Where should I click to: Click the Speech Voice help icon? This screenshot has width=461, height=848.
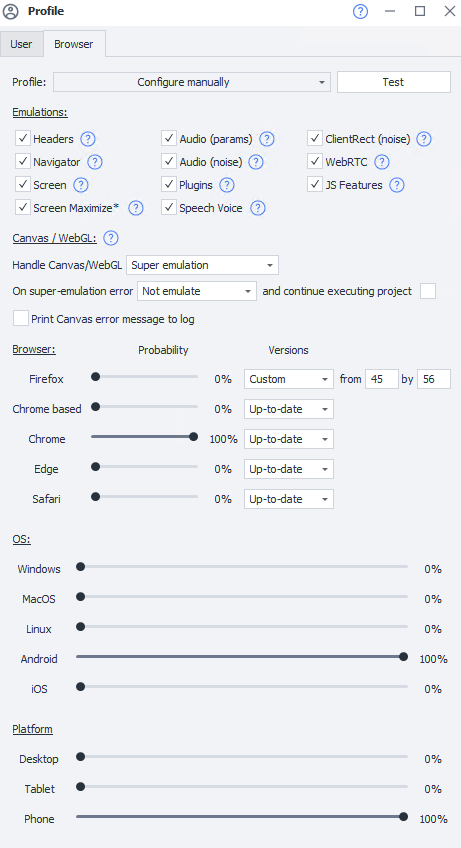point(259,208)
